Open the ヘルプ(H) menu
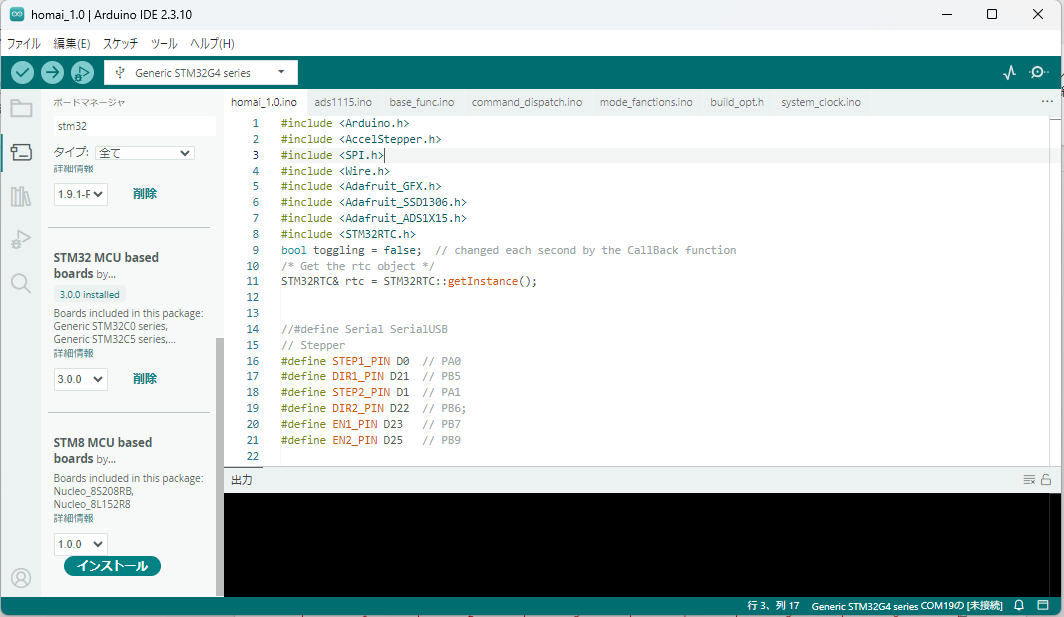Screen dimensions: 1064x617 pyautogui.click(x=212, y=43)
